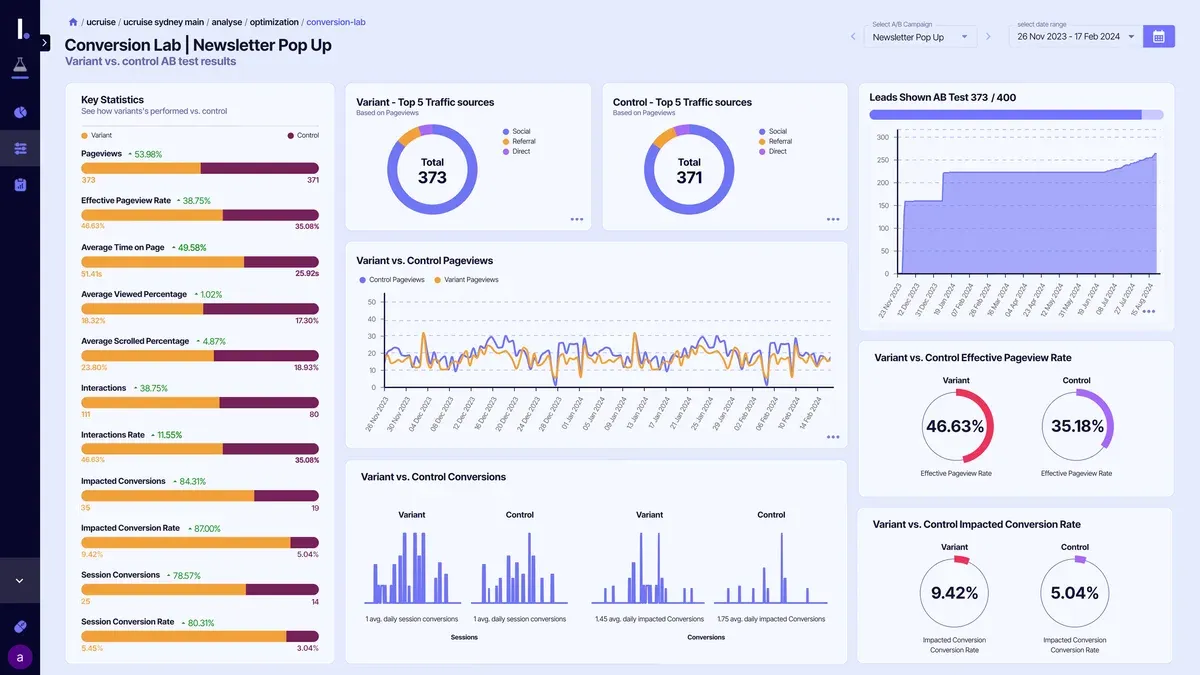Open options menu on Control traffic sources card

click(833, 219)
